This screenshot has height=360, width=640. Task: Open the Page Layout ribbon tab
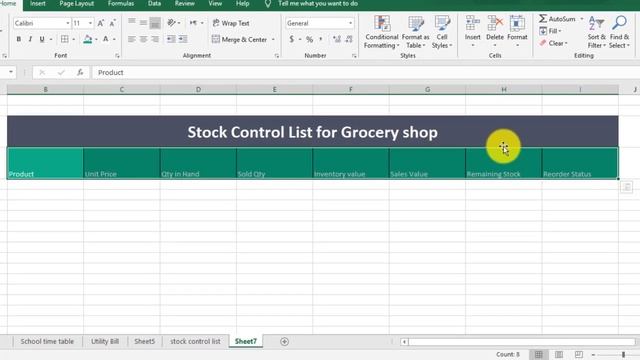(76, 4)
